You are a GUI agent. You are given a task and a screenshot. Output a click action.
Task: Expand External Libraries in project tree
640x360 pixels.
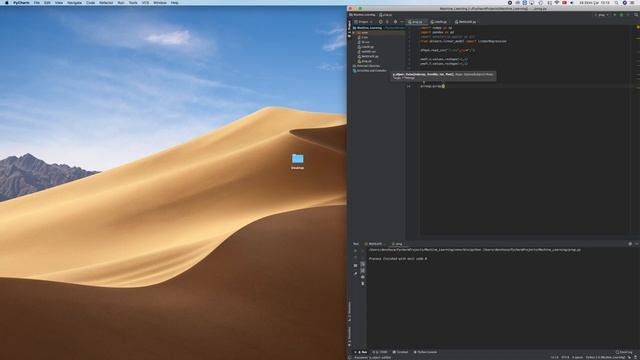(x=367, y=66)
